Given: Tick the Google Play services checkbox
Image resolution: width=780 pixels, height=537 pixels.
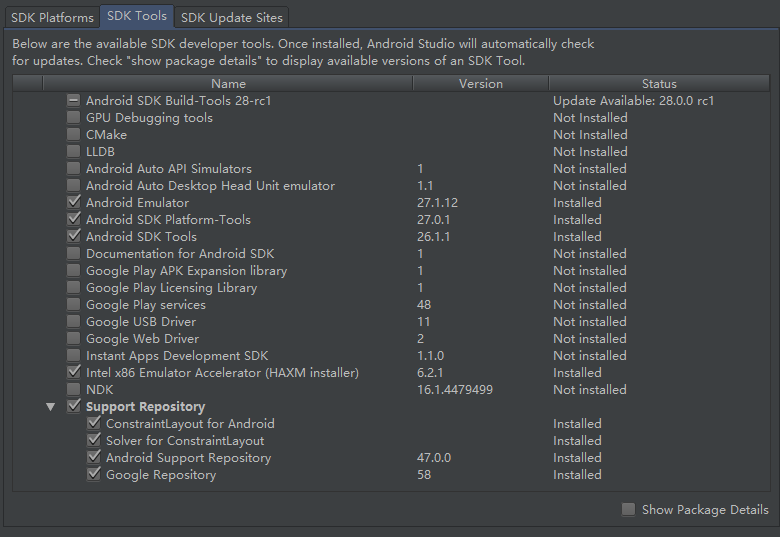Looking at the screenshot, I should coord(74,304).
